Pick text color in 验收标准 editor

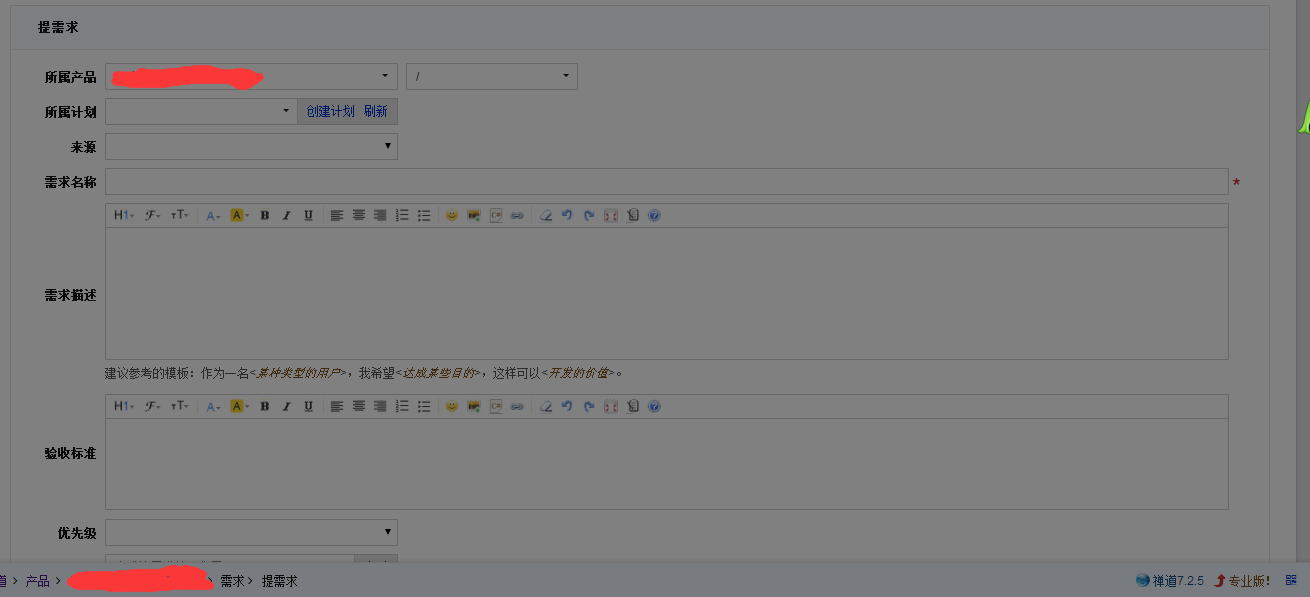[x=213, y=406]
